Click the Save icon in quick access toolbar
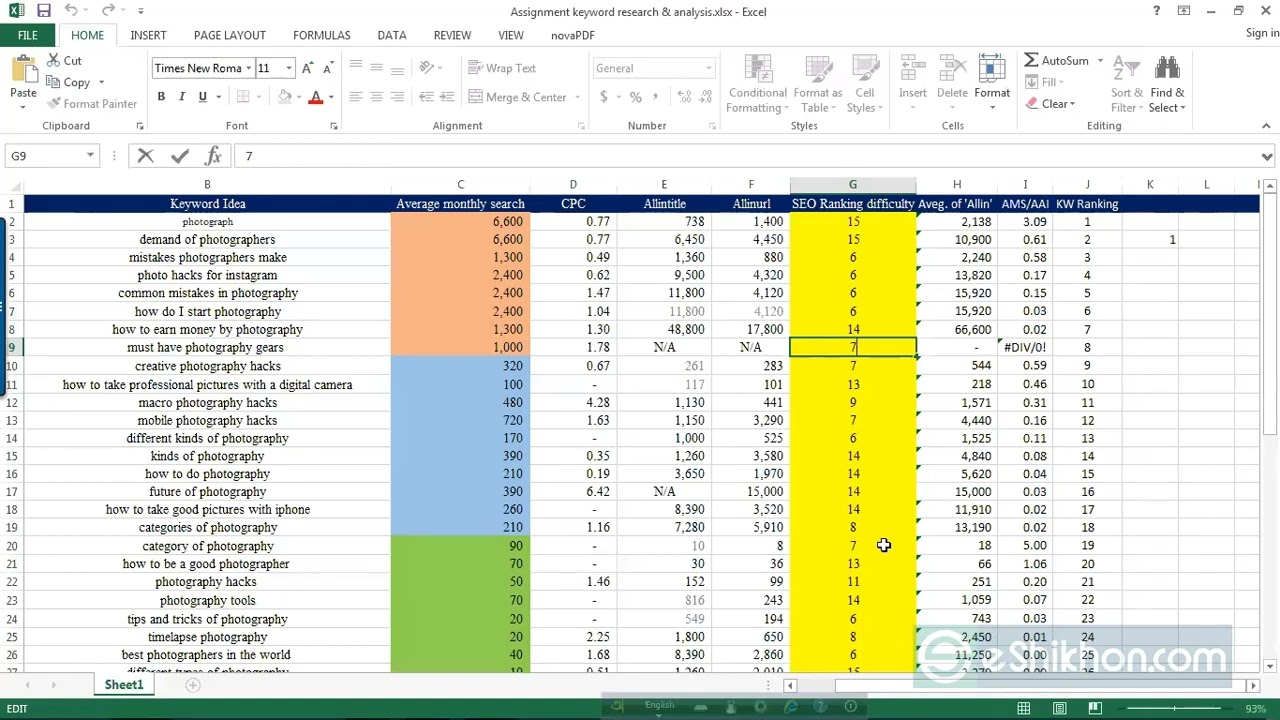 (43, 11)
